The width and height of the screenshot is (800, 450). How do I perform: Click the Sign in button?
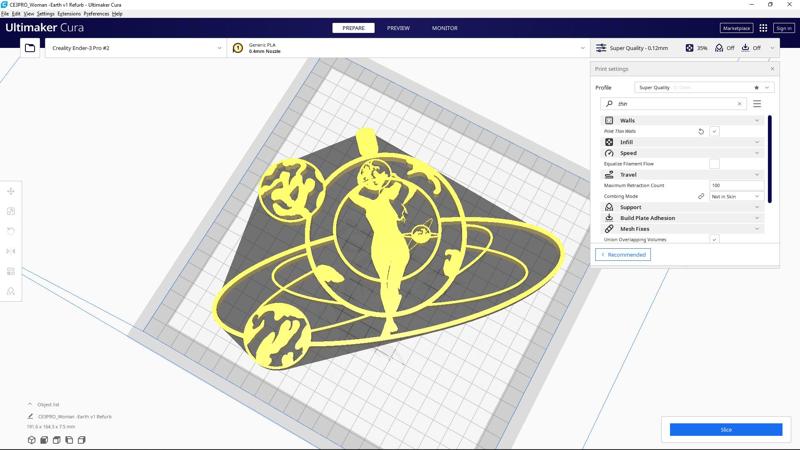784,28
